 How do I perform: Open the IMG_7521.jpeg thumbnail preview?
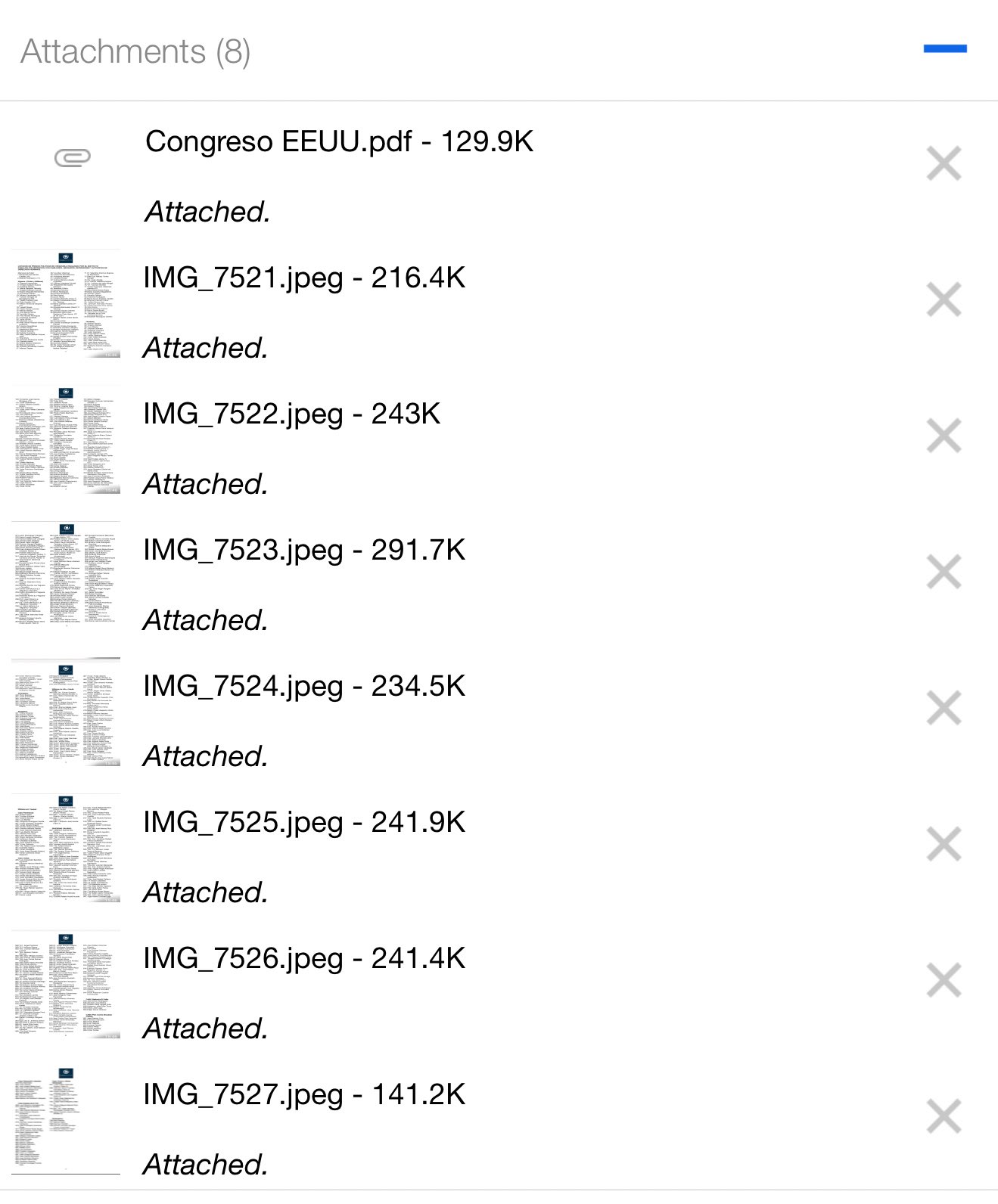66,304
